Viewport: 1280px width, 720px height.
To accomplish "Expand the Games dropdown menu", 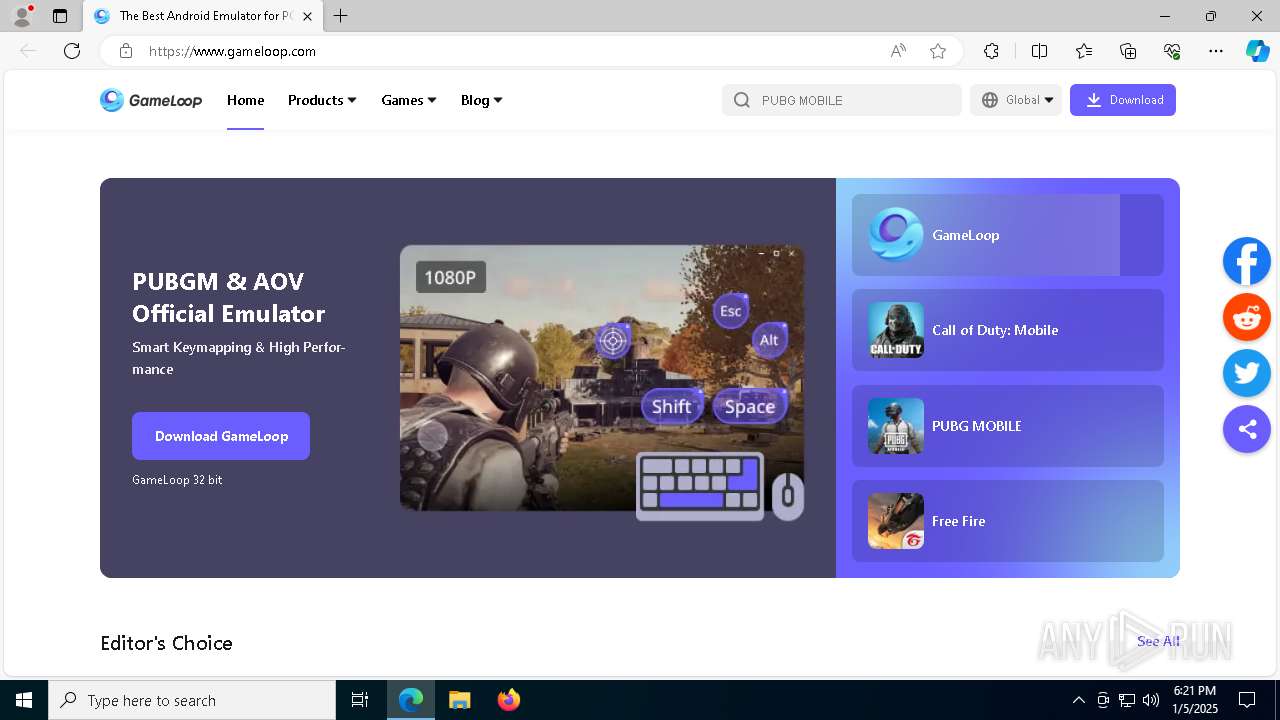I will (409, 100).
